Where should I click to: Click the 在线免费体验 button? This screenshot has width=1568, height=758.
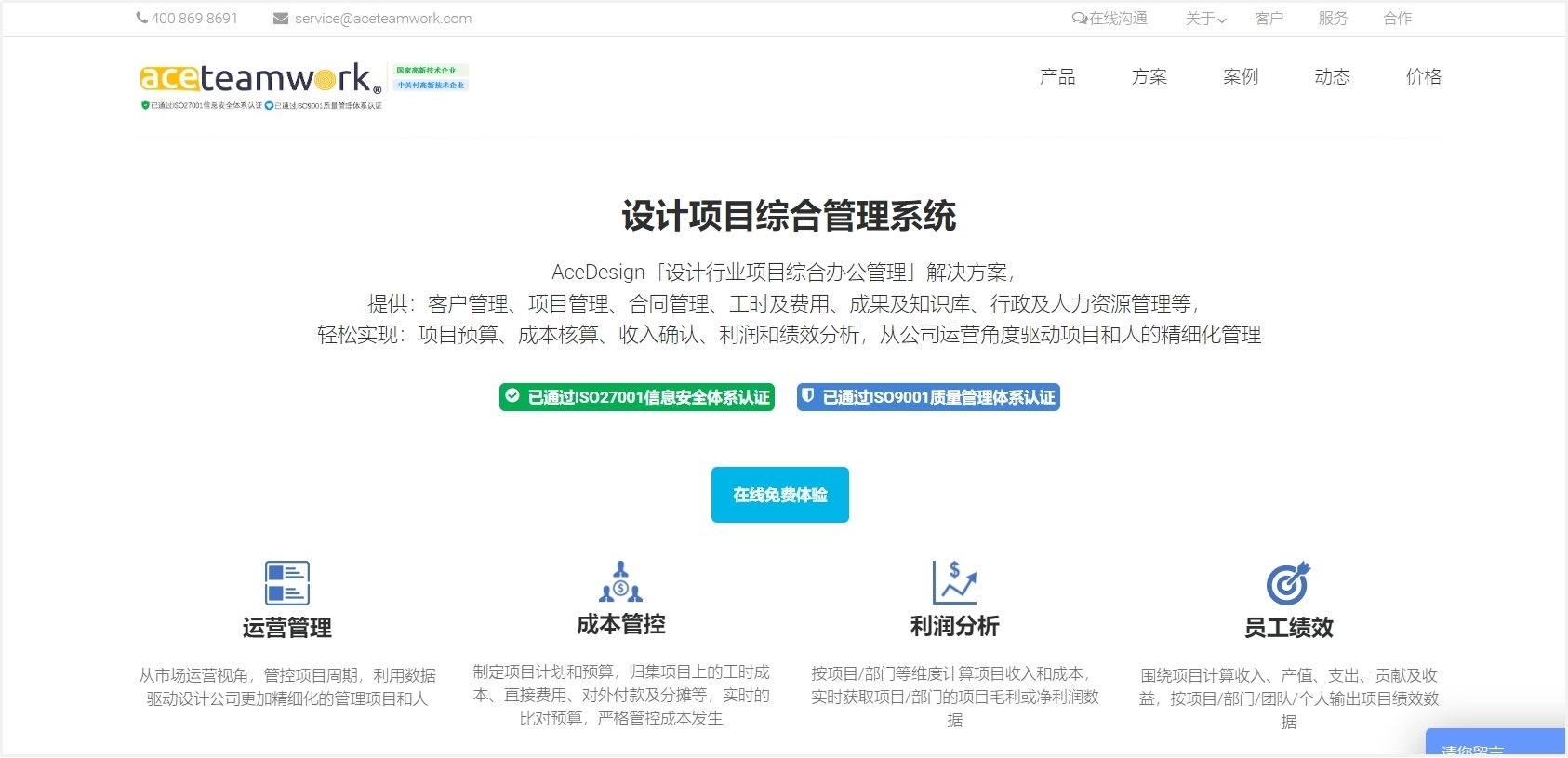click(779, 495)
